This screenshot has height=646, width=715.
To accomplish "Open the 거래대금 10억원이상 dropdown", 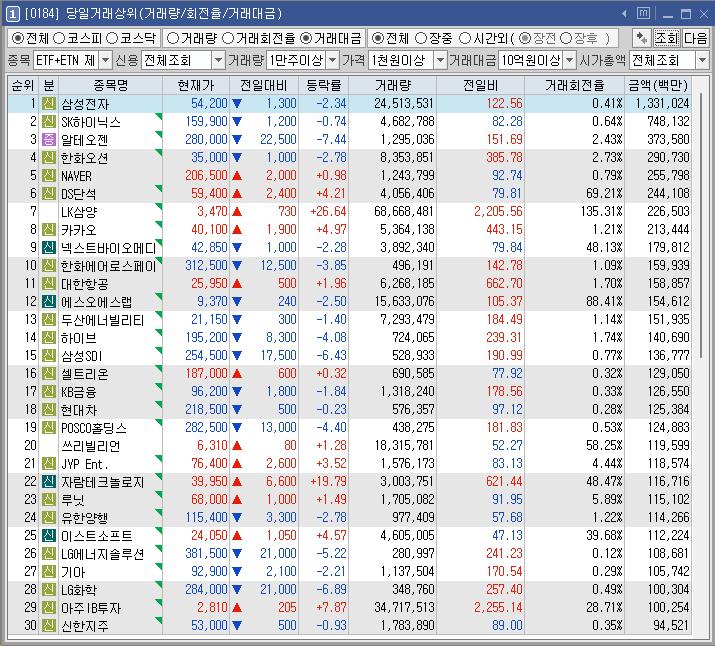I will click(570, 60).
